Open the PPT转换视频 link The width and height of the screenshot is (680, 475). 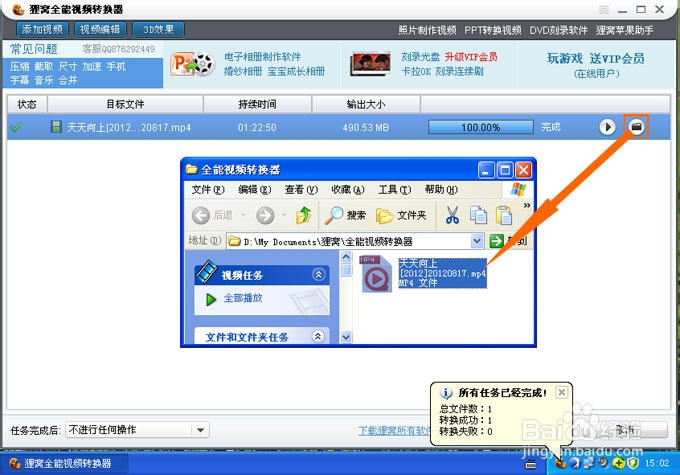[x=493, y=30]
